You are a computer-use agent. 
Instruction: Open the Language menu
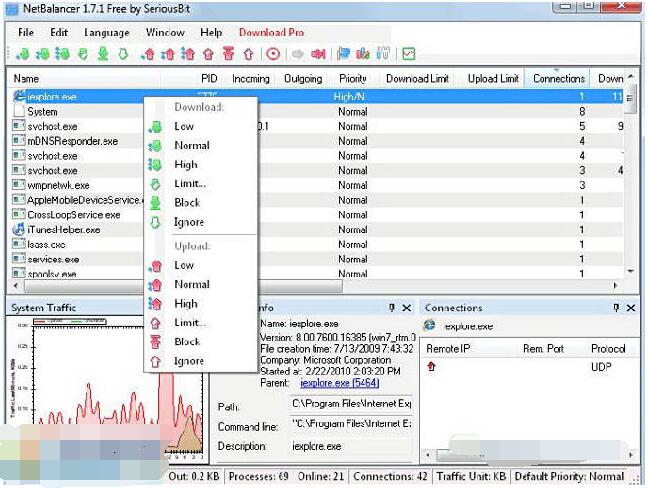[107, 32]
